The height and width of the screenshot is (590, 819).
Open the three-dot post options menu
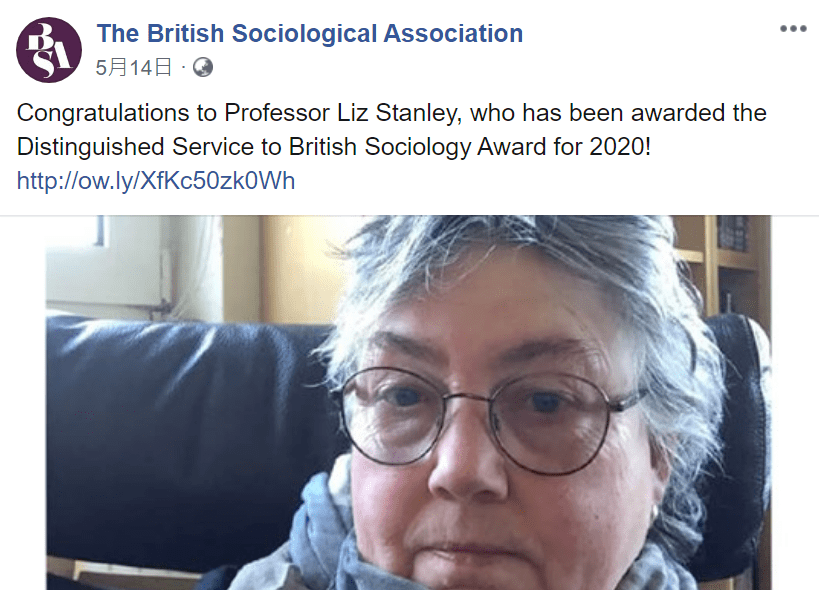(793, 29)
